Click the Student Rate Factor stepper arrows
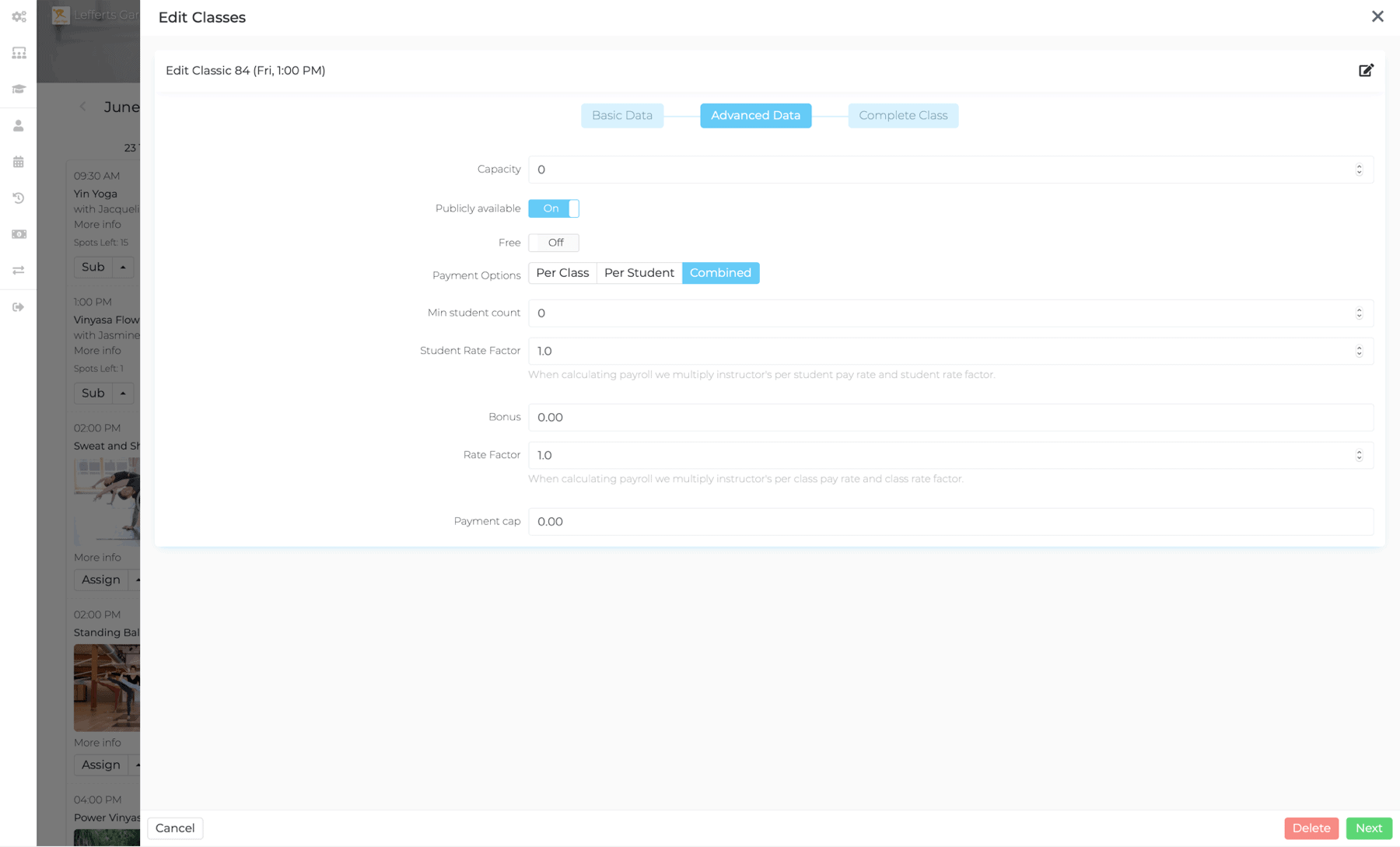The image size is (1400, 847). click(1359, 351)
